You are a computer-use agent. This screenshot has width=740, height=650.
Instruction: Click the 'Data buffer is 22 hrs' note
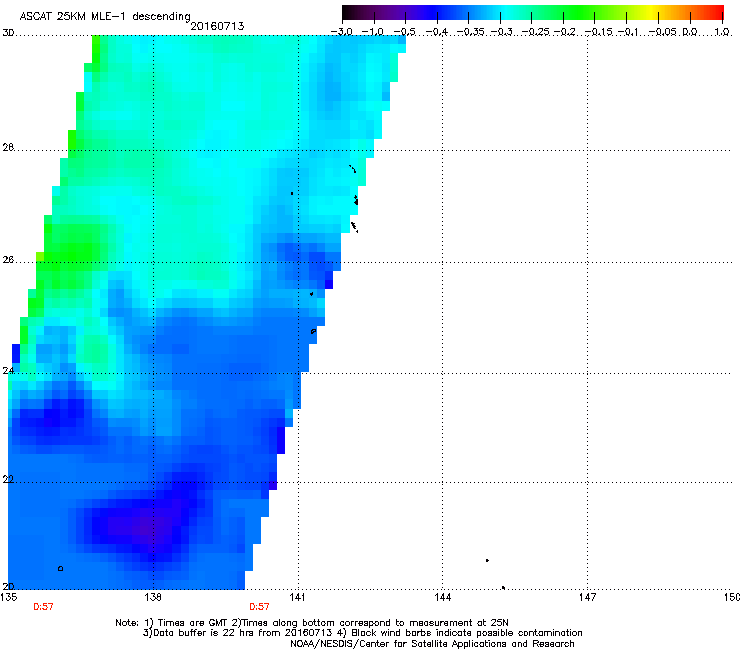pyautogui.click(x=238, y=633)
